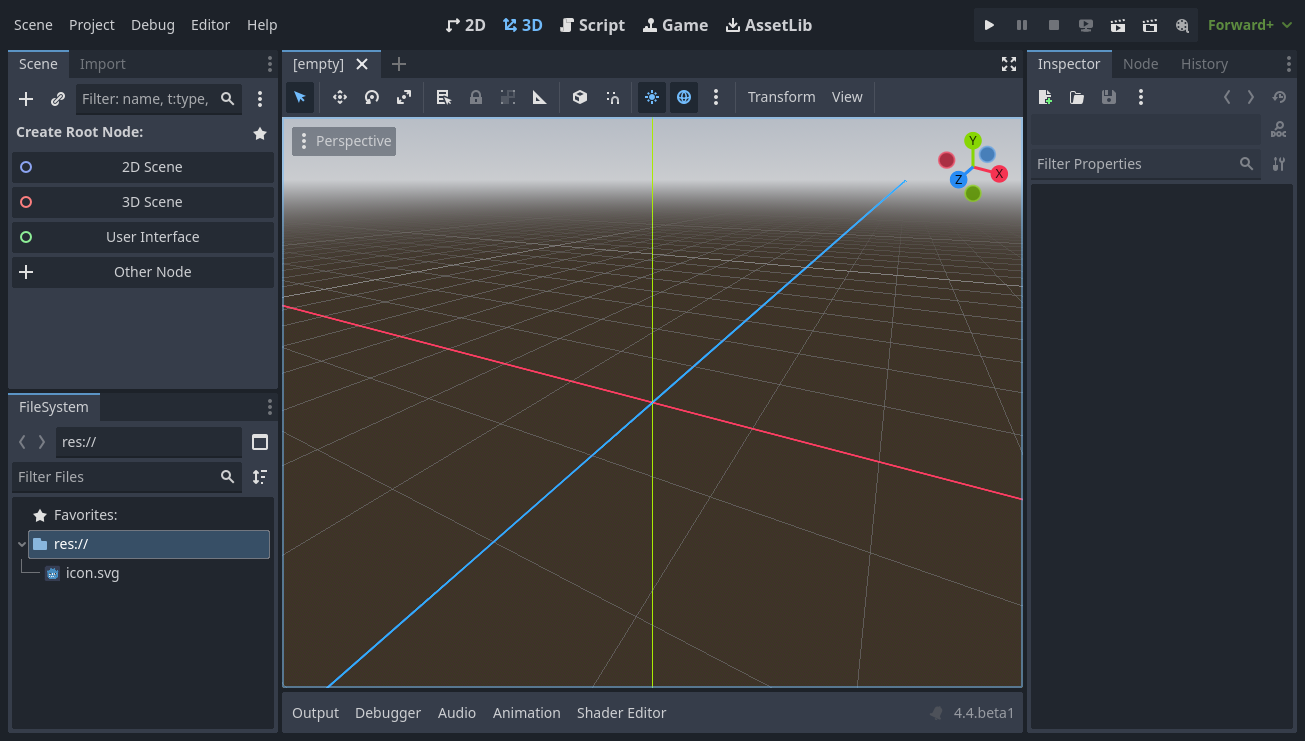
Task: Create a new resource in the Inspector
Action: 1044,97
